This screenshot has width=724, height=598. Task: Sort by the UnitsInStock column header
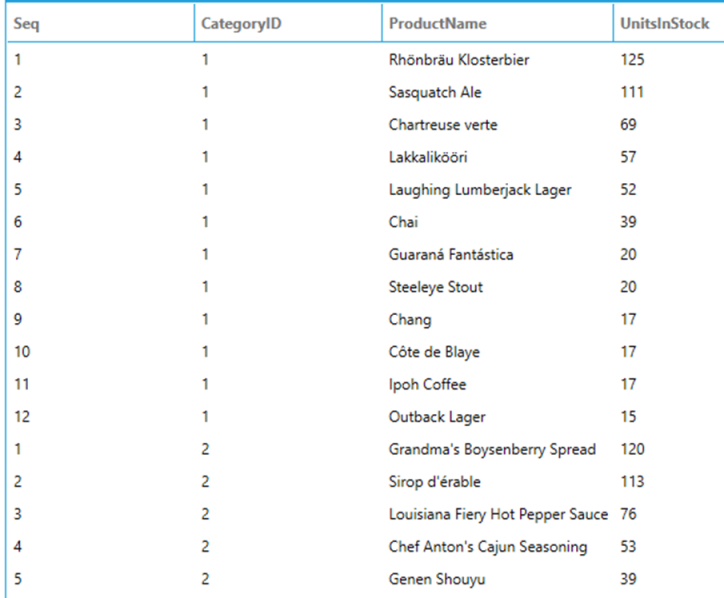[x=669, y=23]
